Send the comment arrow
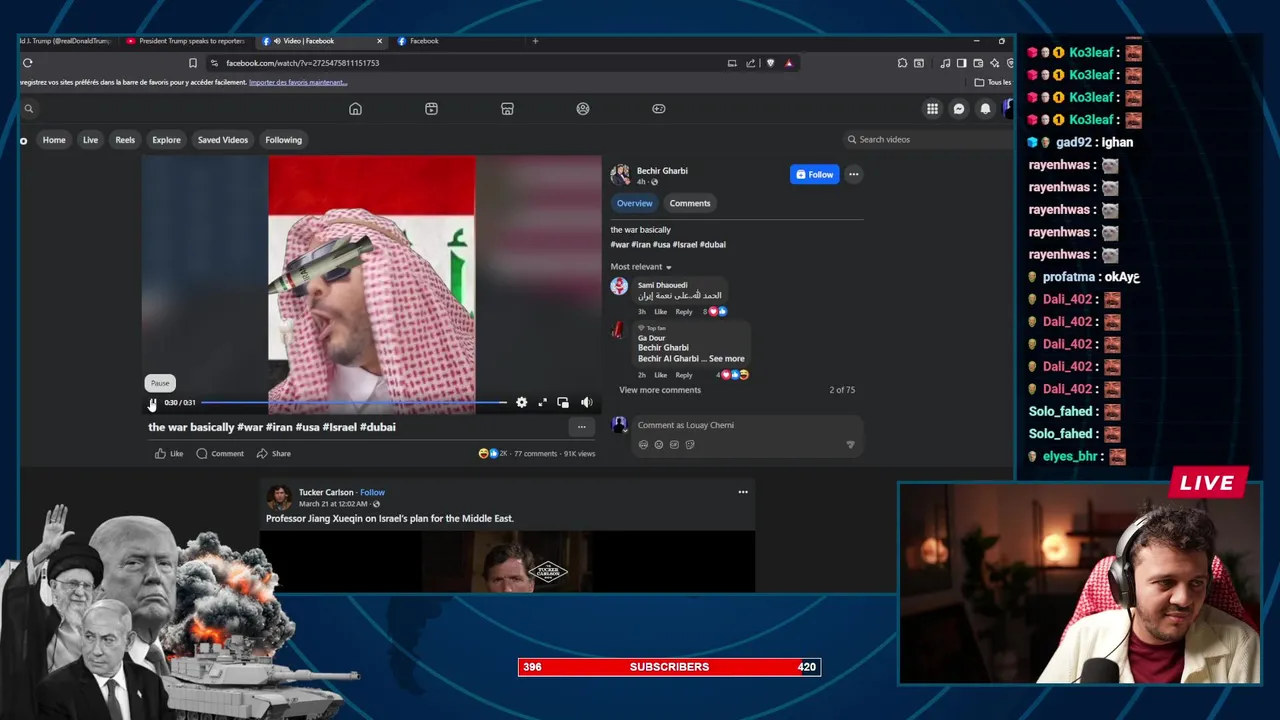Viewport: 1280px width, 720px height. (x=850, y=445)
